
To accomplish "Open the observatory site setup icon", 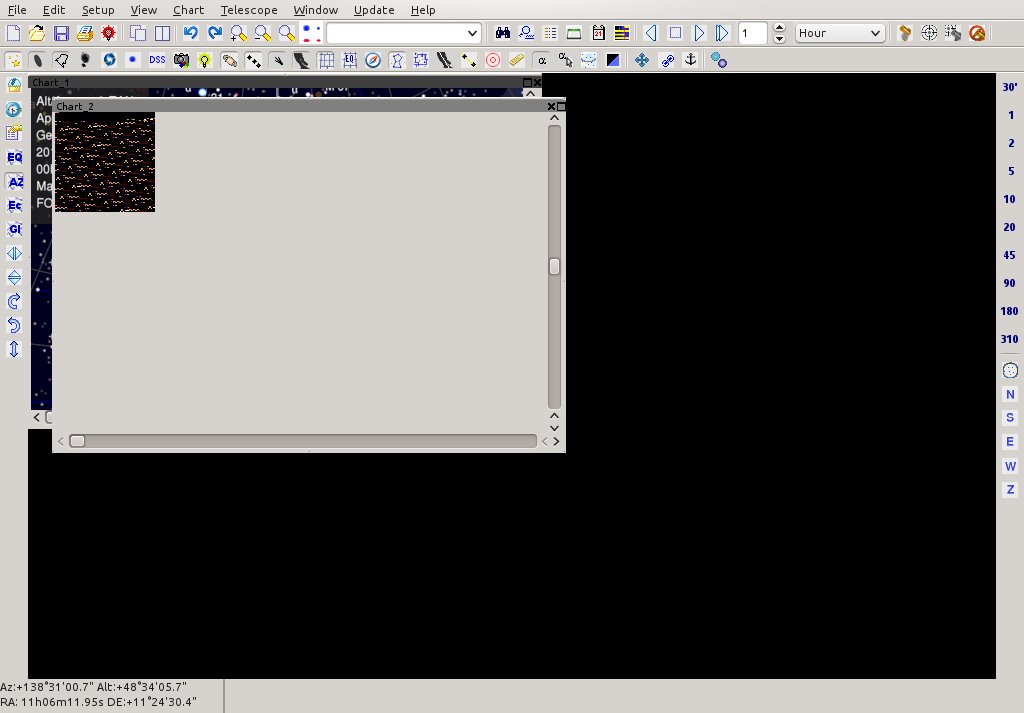I will [14, 86].
